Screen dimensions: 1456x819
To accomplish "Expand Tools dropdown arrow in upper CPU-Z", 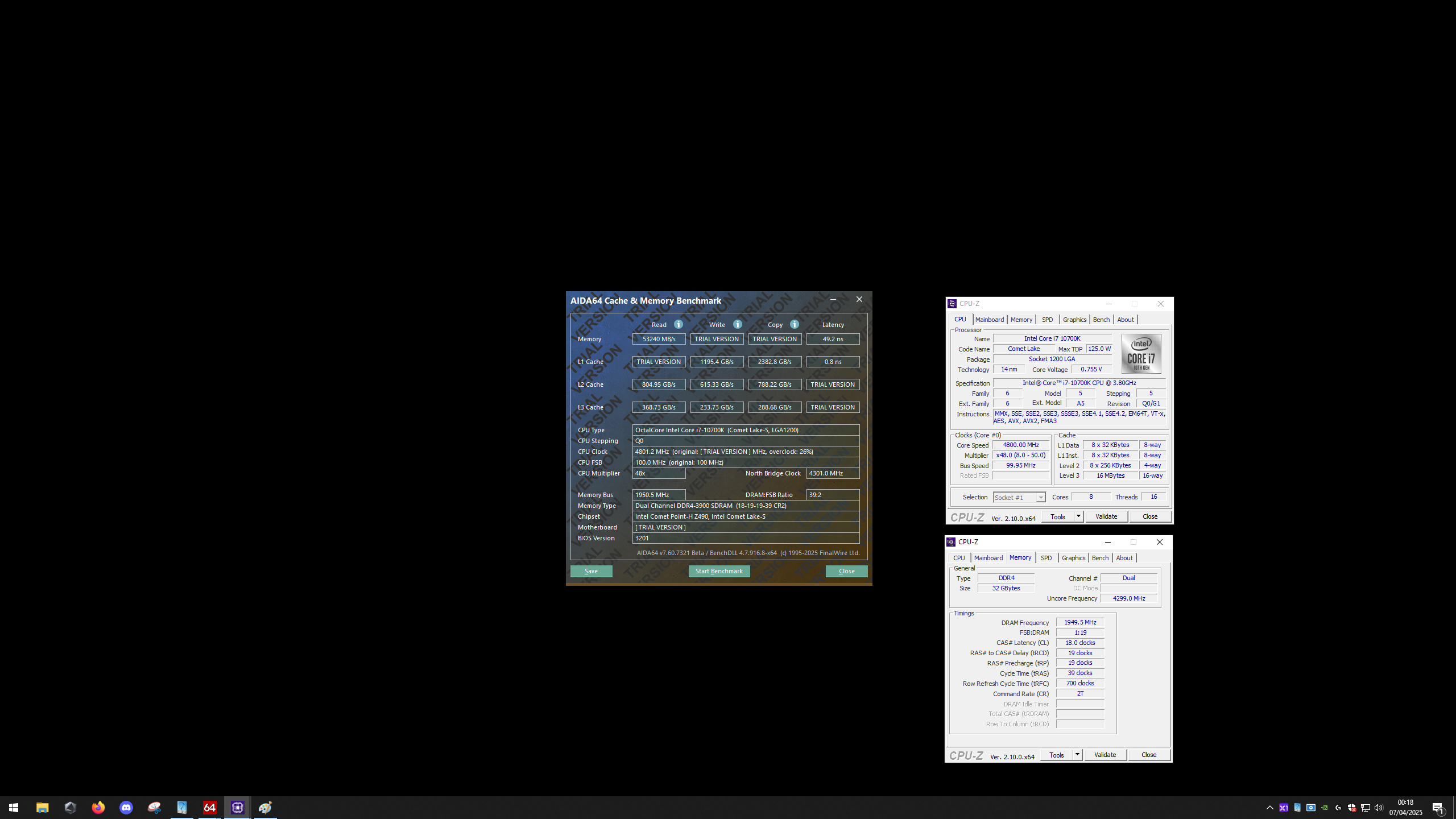I will (1078, 516).
